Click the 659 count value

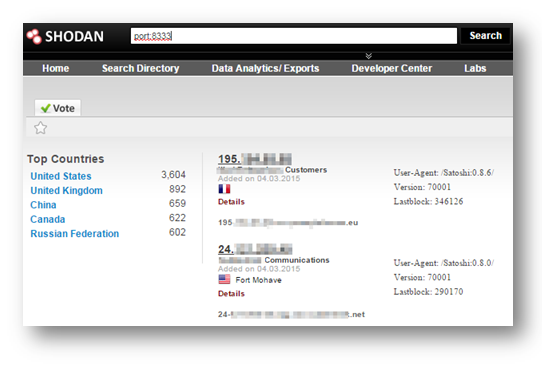point(177,203)
